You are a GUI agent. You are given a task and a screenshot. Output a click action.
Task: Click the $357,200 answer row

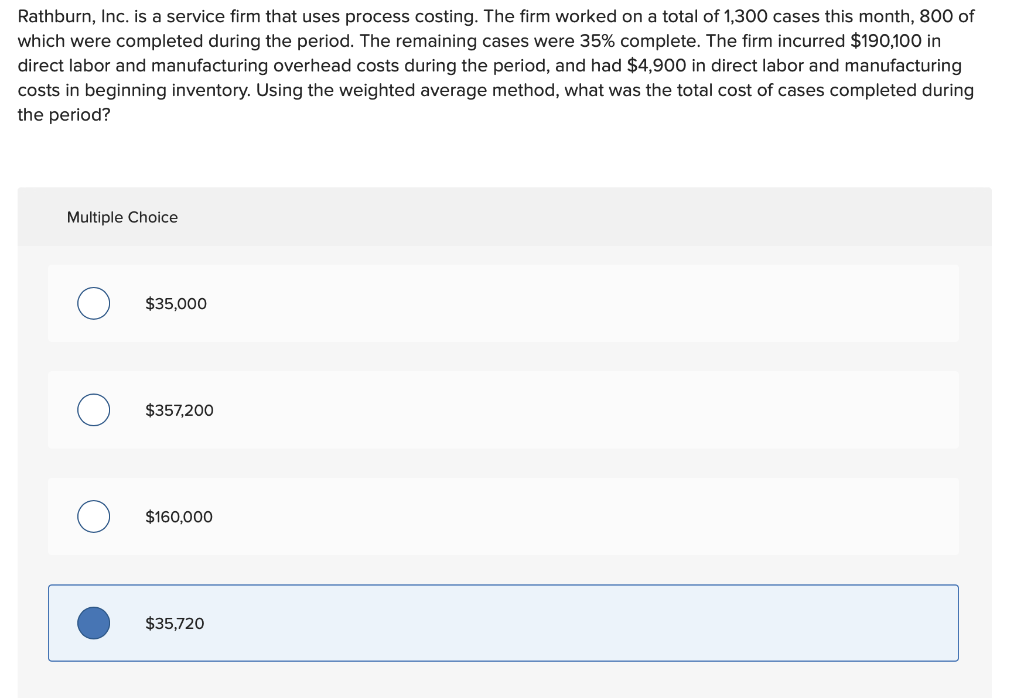point(503,409)
